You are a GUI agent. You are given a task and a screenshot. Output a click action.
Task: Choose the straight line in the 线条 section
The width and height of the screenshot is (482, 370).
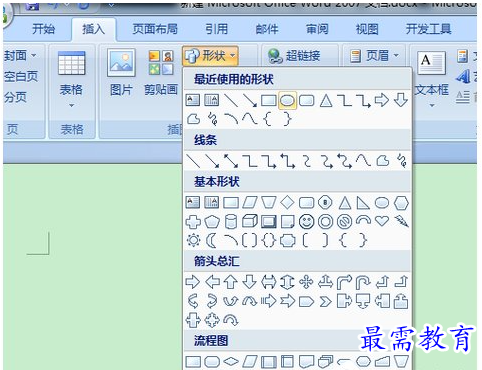(x=193, y=161)
